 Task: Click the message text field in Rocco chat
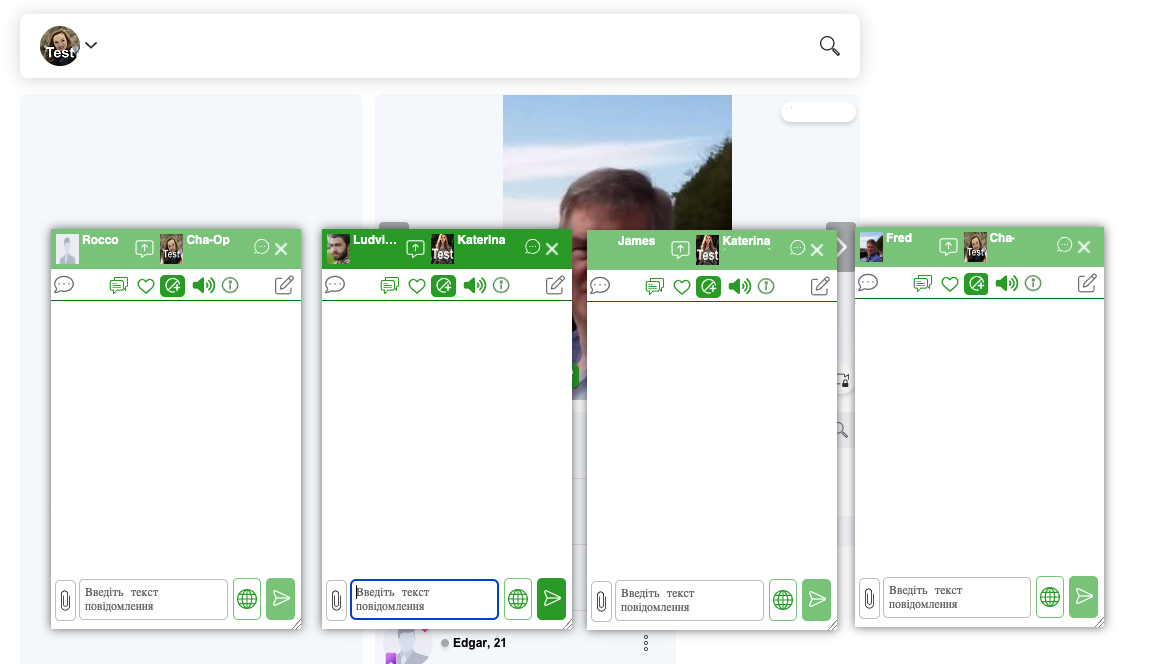[x=153, y=599]
